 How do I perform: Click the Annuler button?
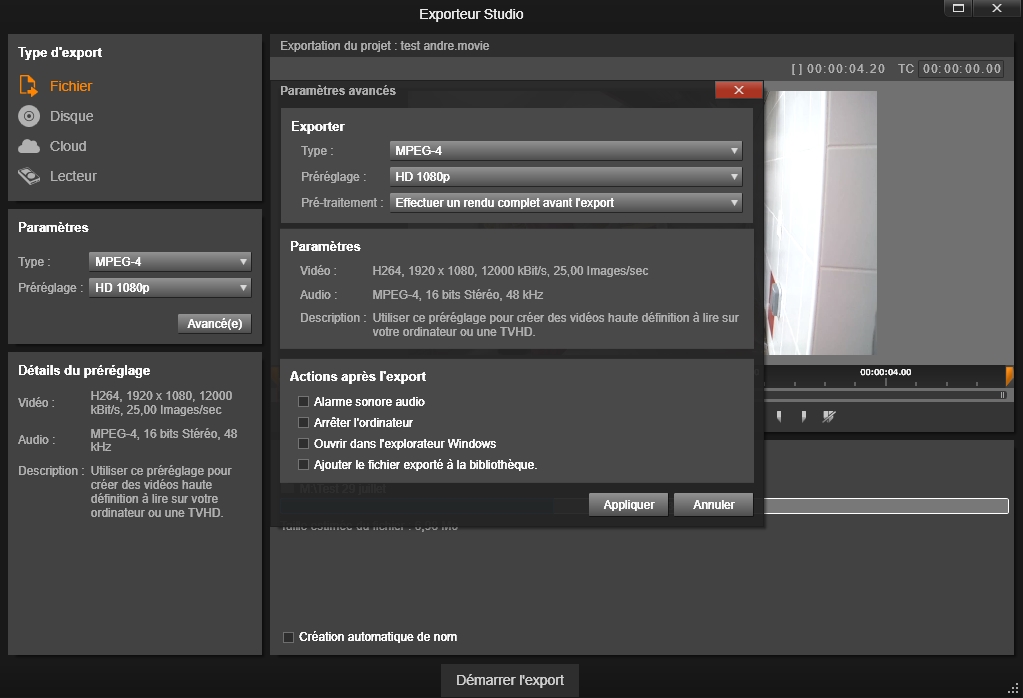tap(713, 504)
